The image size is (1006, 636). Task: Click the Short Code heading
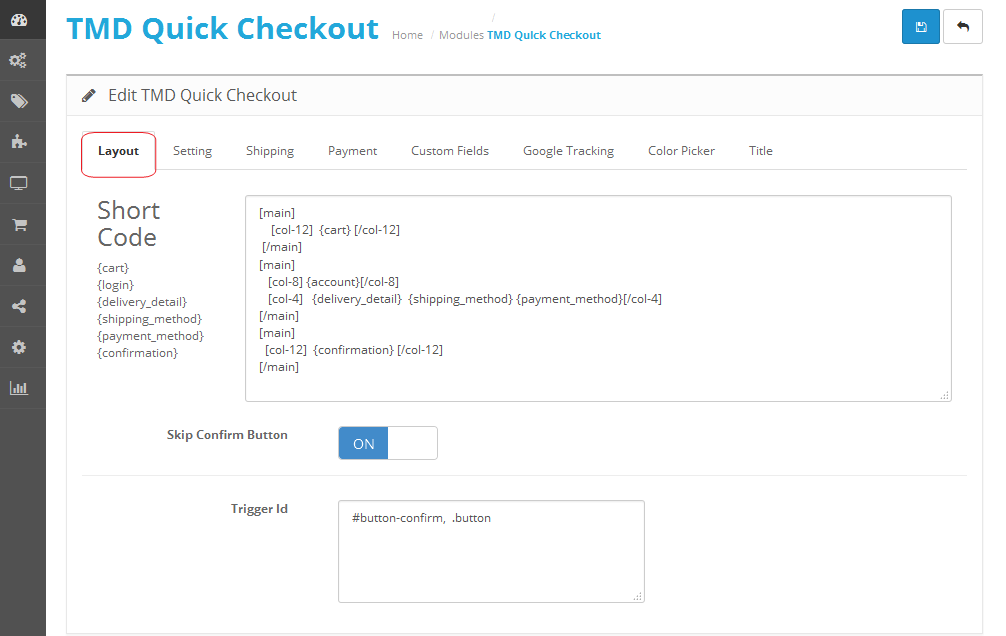128,224
